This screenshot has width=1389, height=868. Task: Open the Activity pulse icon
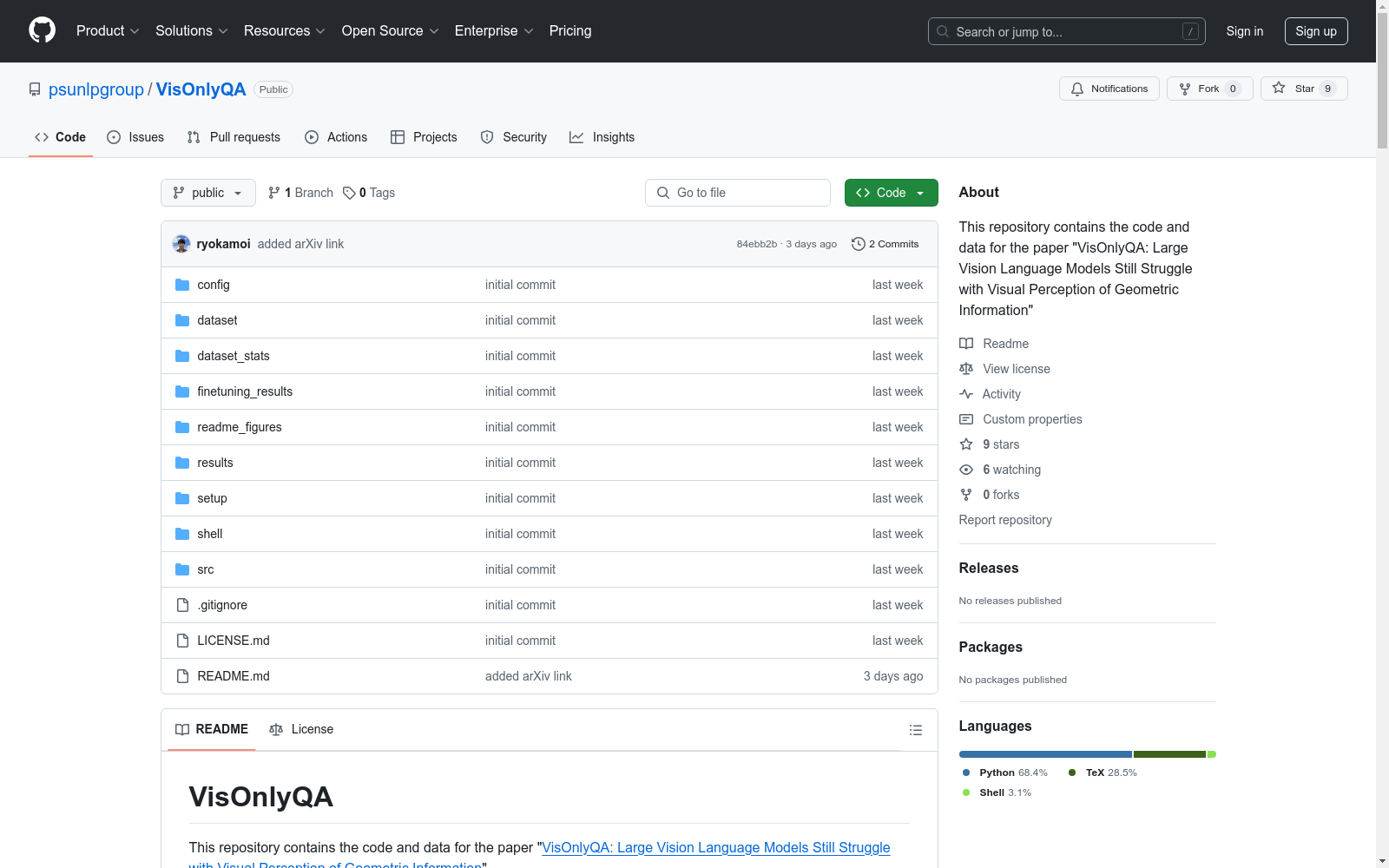[966, 394]
